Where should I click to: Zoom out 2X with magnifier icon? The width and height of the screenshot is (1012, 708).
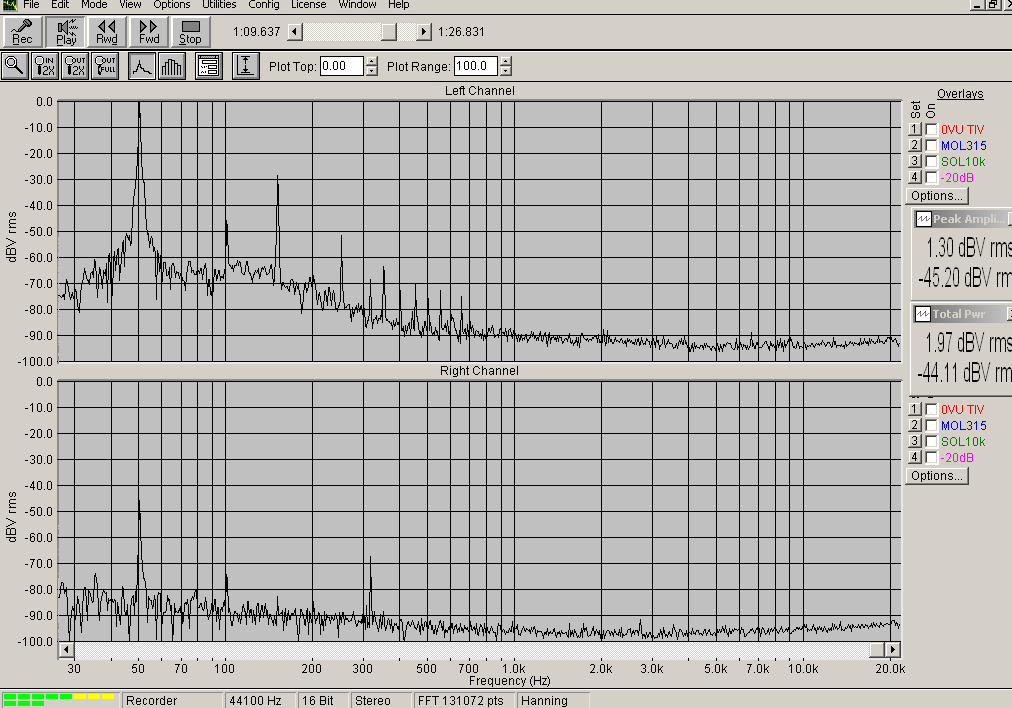(x=75, y=67)
